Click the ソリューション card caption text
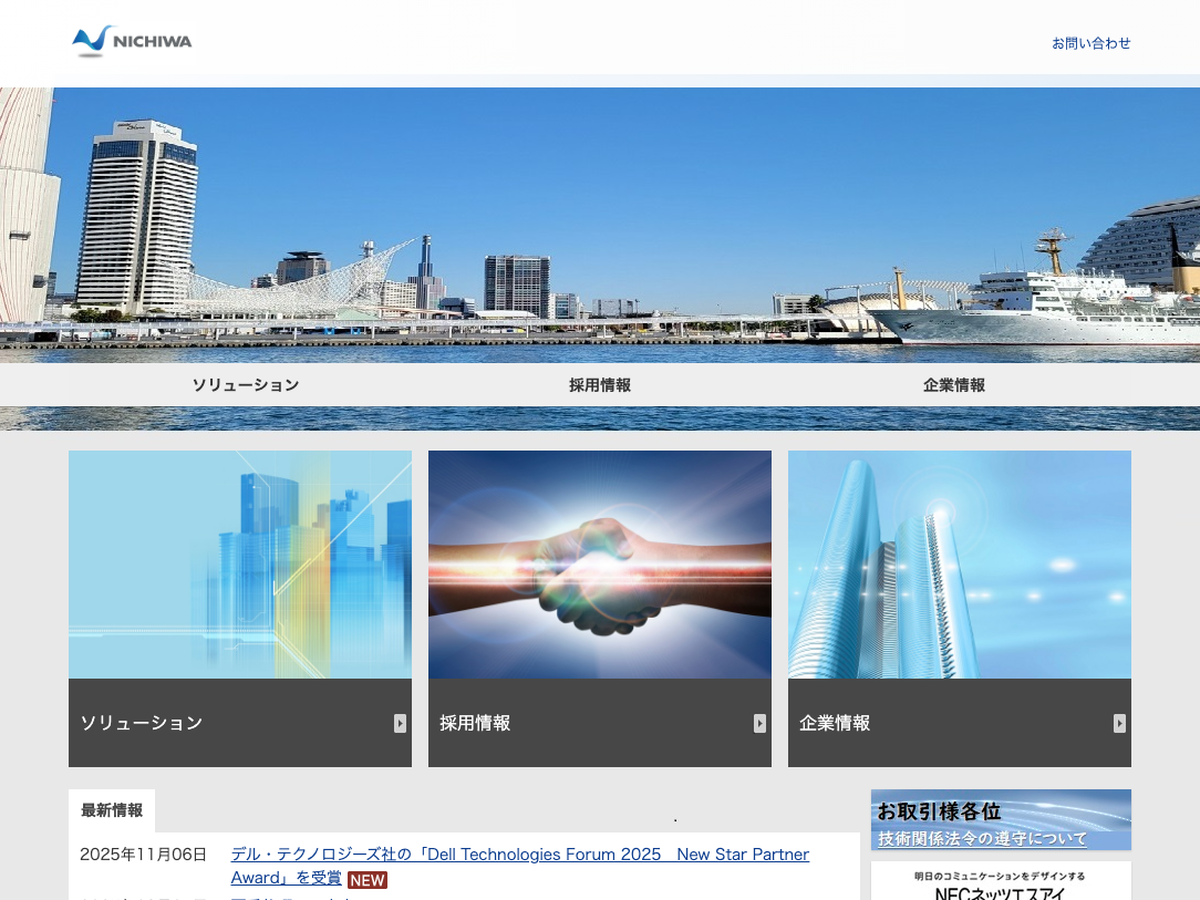This screenshot has height=900, width=1200. 141,723
